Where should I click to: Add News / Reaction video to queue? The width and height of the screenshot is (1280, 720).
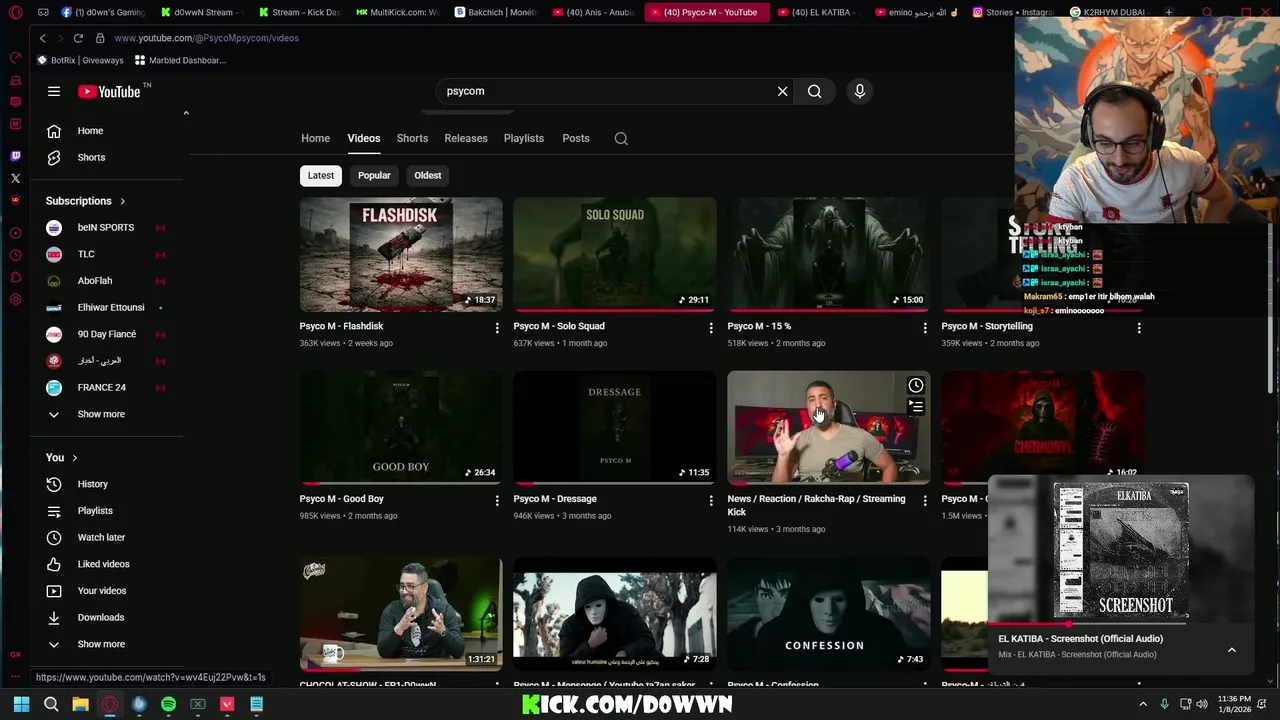tap(915, 407)
